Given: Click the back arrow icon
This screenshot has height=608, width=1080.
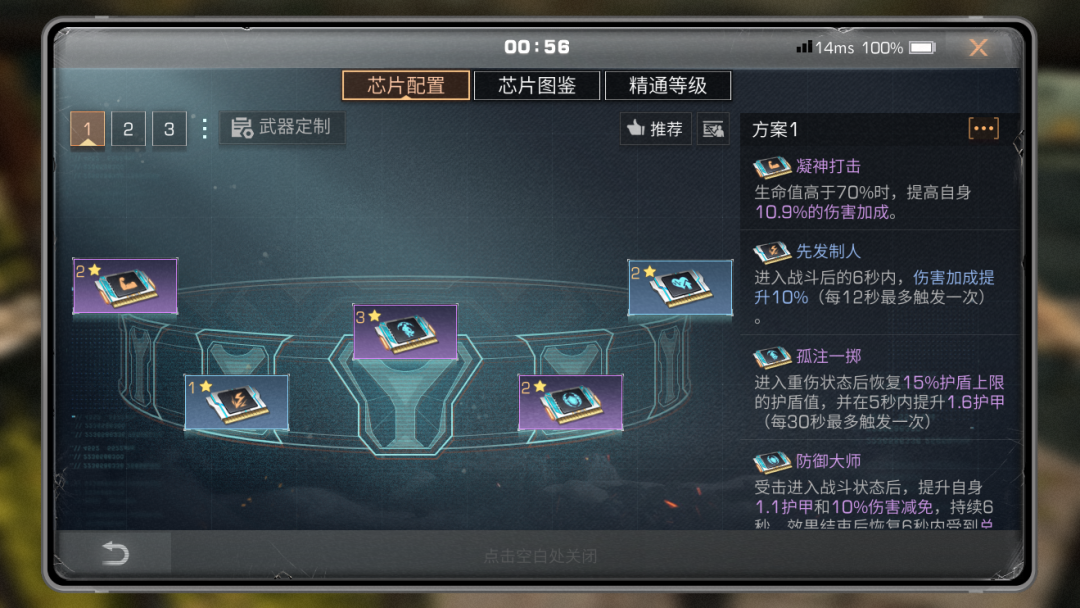Looking at the screenshot, I should point(115,553).
